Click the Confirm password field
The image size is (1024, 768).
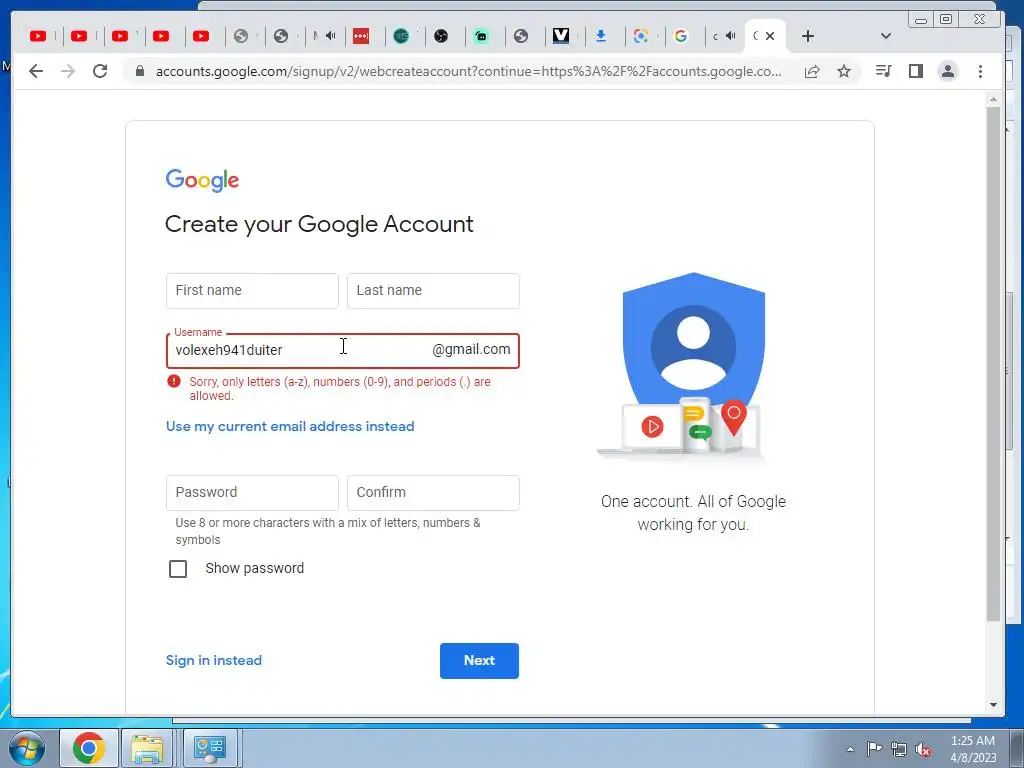coord(434,492)
